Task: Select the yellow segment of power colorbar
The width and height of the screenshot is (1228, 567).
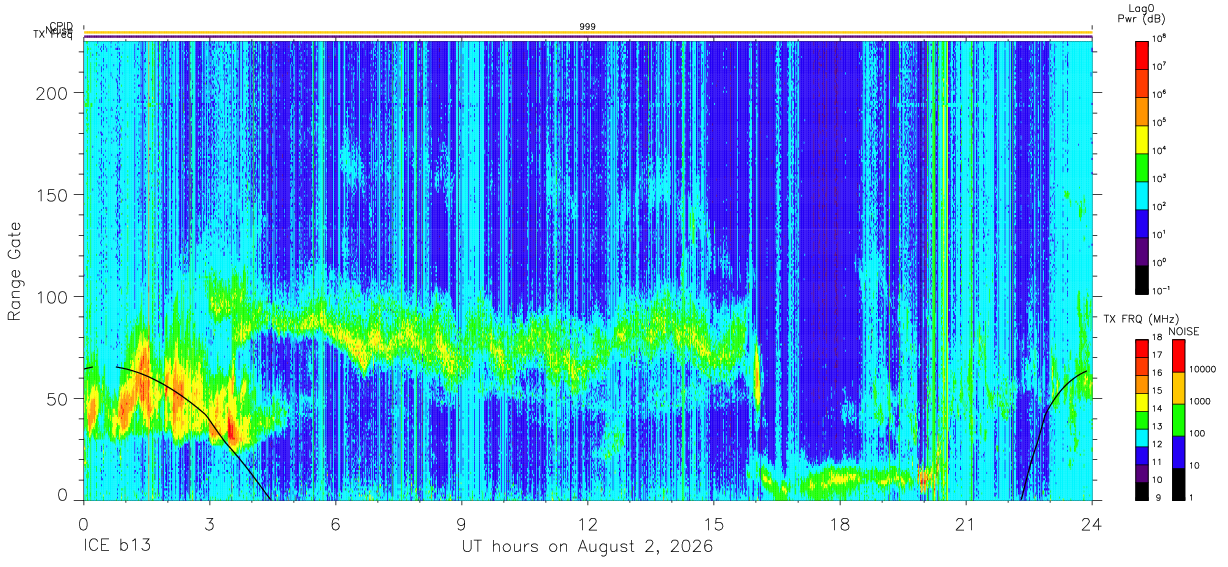Action: point(1141,138)
